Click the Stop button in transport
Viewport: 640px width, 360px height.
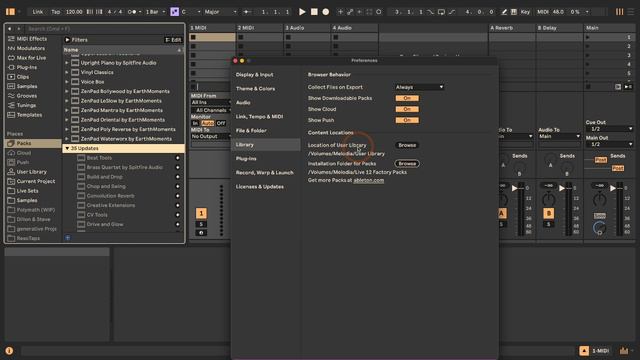tap(314, 12)
